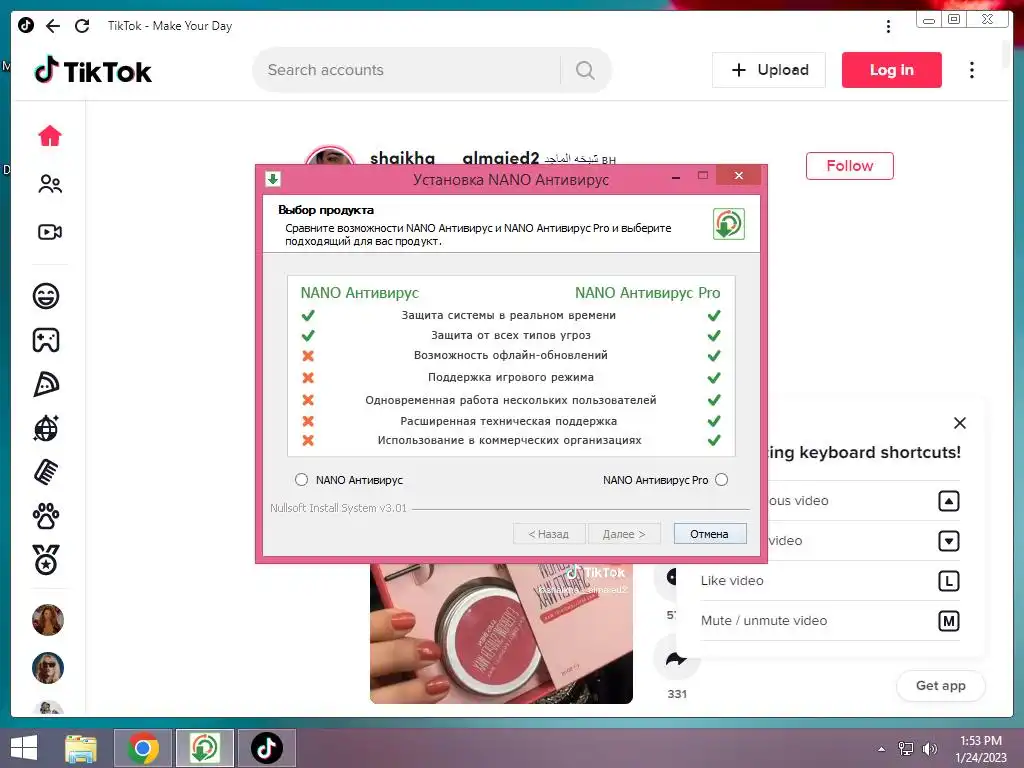Viewport: 1024px width, 768px height.
Task: Click the search magnifier icon
Action: [585, 70]
